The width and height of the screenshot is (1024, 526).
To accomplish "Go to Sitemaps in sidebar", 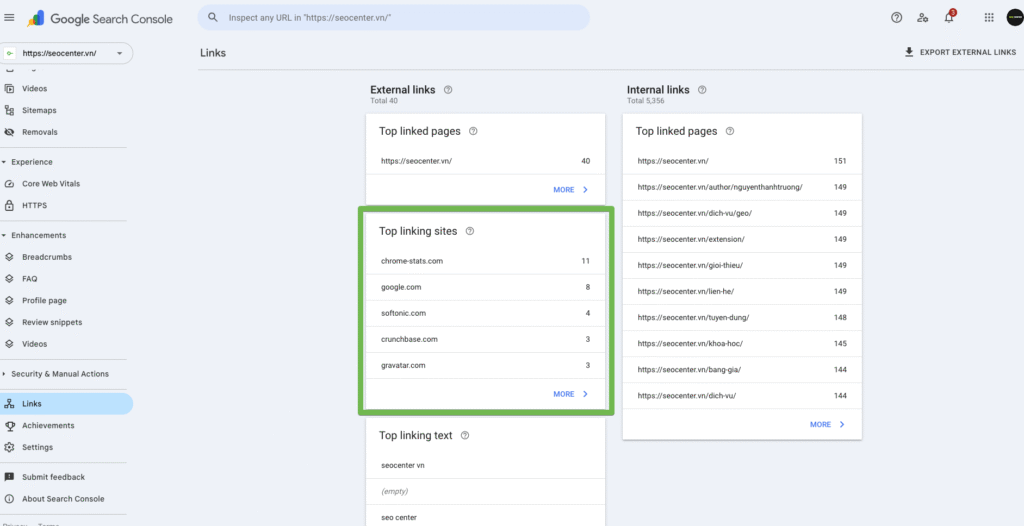I will click(39, 110).
